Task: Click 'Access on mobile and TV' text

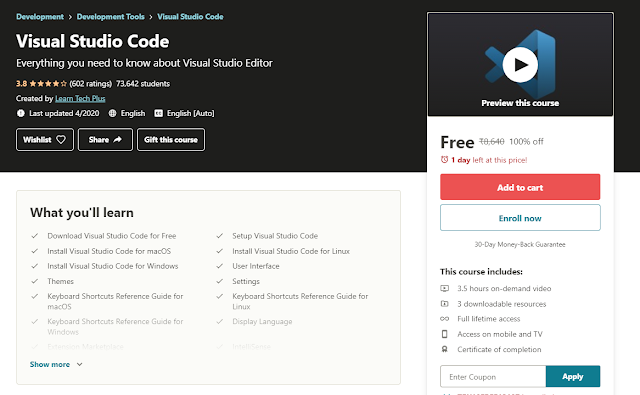Action: [x=500, y=334]
